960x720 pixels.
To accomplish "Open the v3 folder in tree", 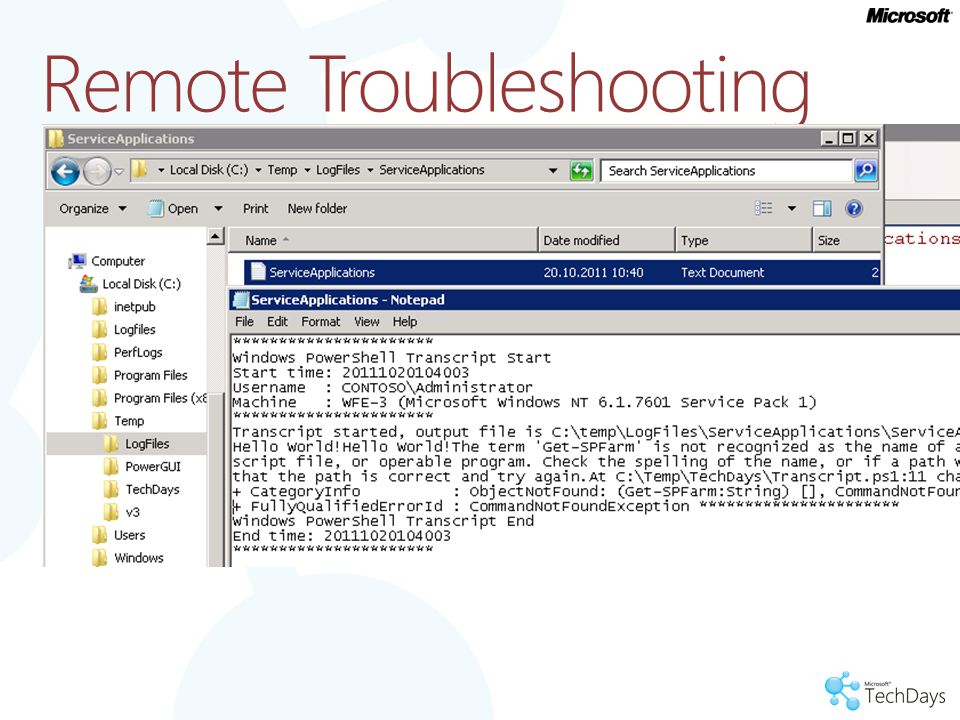I will click(122, 512).
